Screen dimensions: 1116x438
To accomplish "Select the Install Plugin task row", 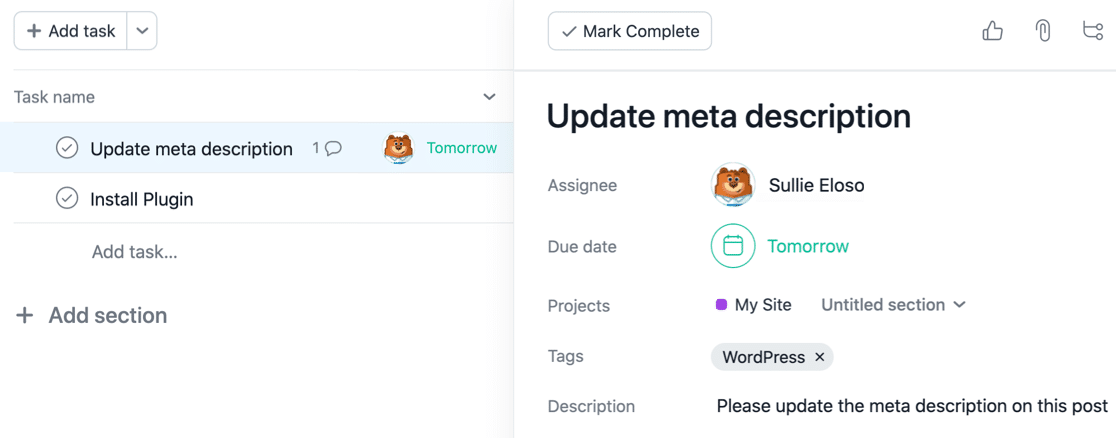I will click(250, 199).
